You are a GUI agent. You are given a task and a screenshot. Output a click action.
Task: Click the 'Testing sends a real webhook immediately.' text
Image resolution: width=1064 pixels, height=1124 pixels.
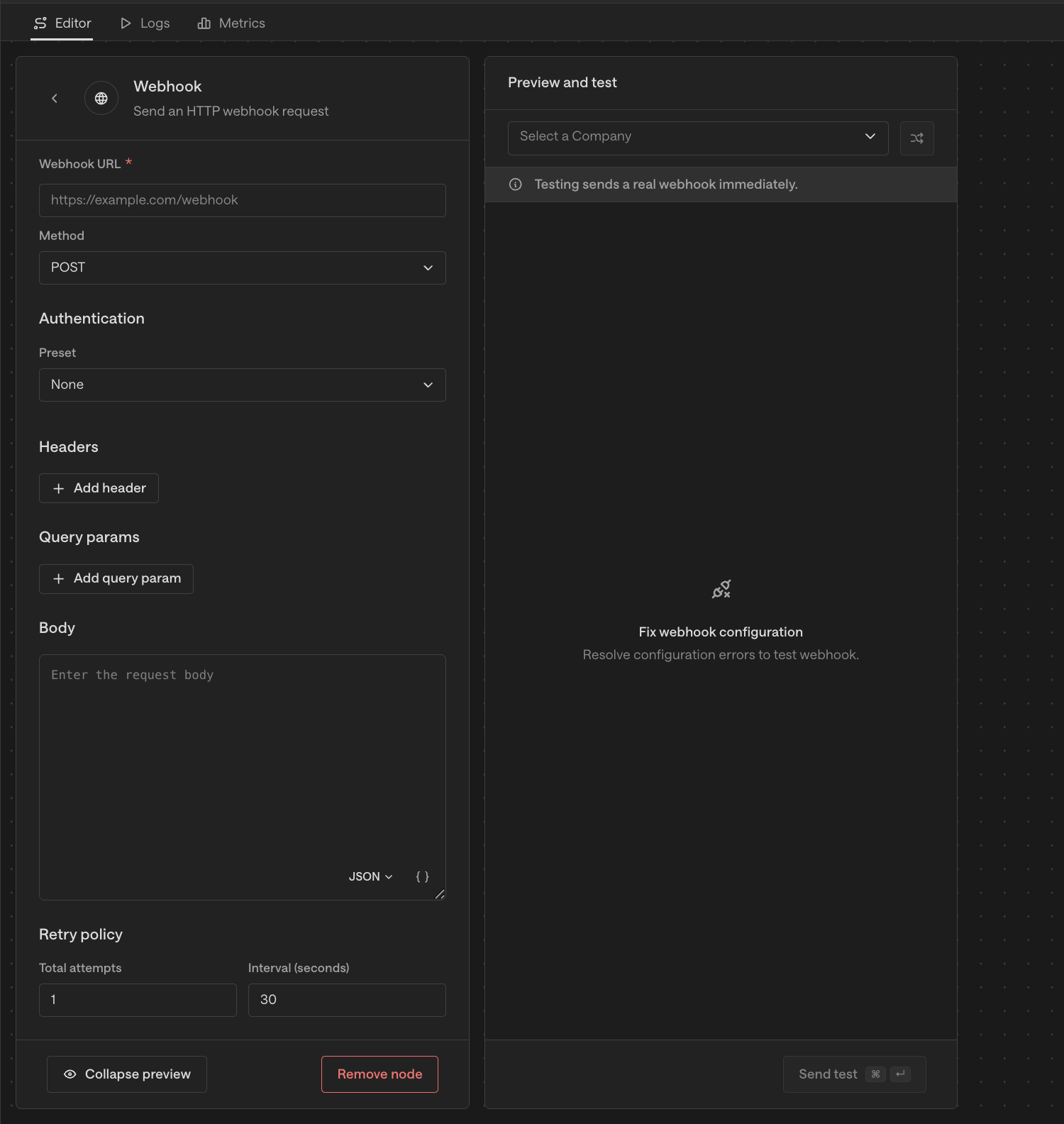(666, 184)
